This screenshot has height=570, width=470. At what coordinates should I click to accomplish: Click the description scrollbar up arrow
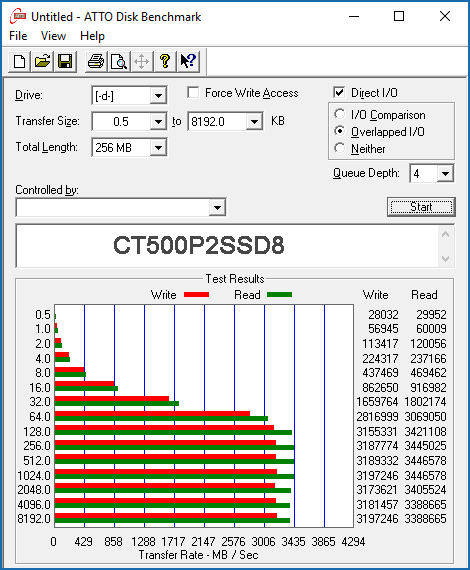click(446, 234)
